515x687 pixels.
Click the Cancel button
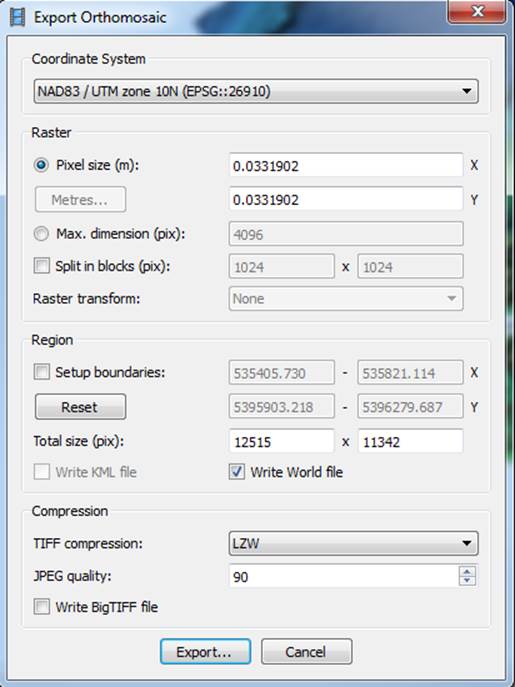[307, 652]
